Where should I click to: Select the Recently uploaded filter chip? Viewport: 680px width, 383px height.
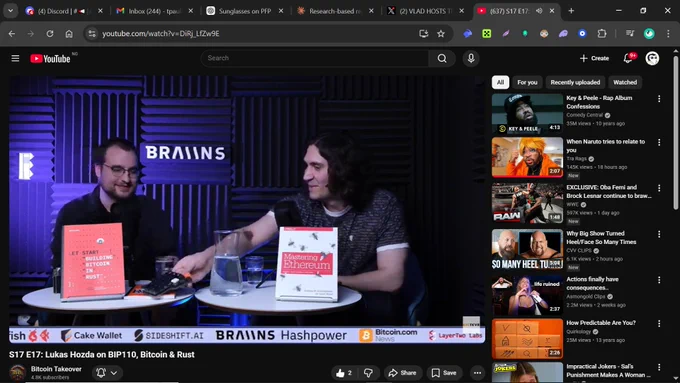coord(575,82)
